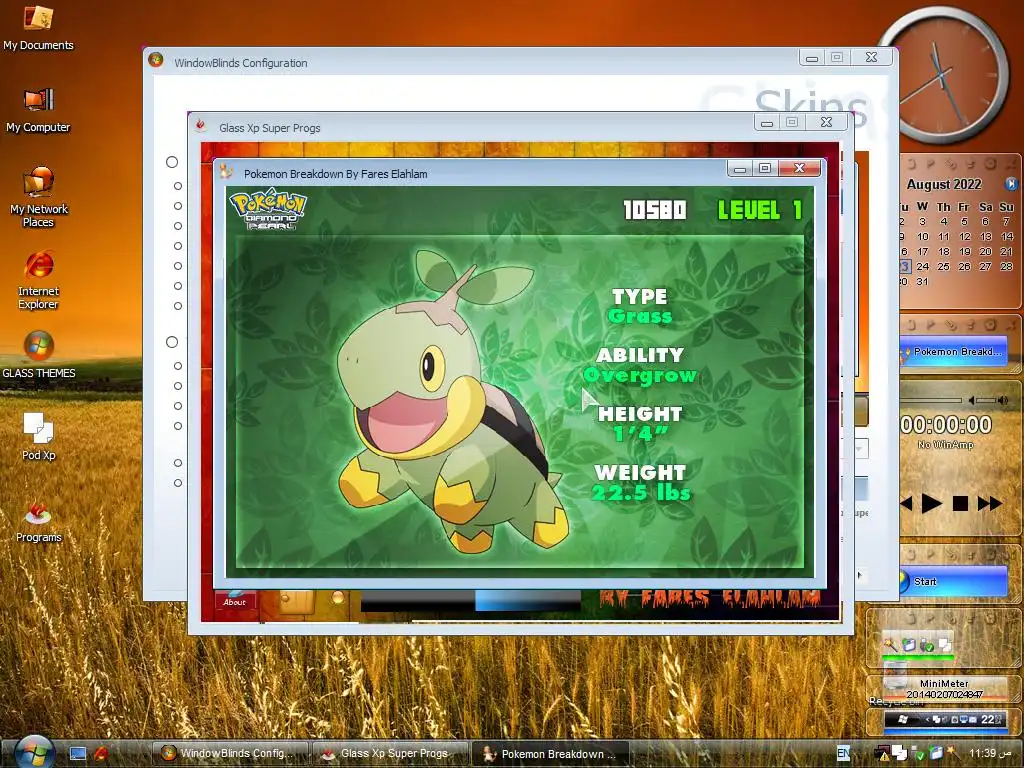Screen dimensions: 1024x768
Task: Go to next month in calendar widget
Action: [1011, 184]
